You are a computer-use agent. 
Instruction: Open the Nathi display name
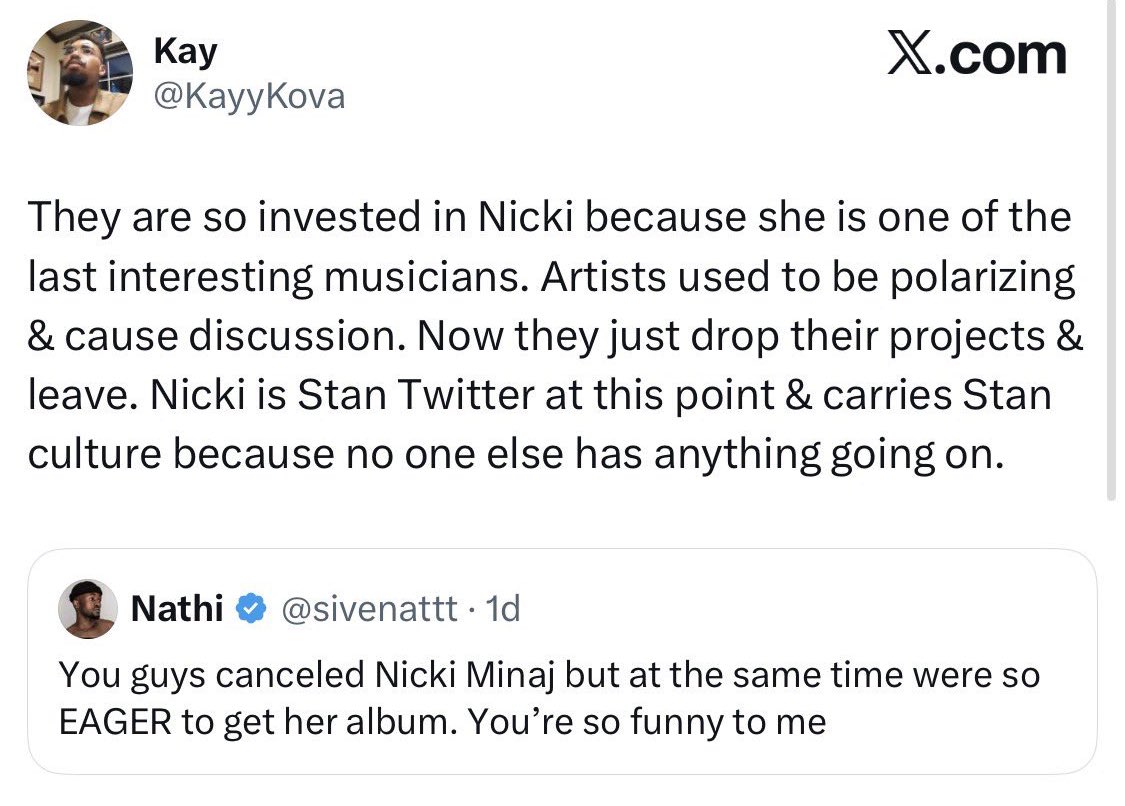point(177,608)
